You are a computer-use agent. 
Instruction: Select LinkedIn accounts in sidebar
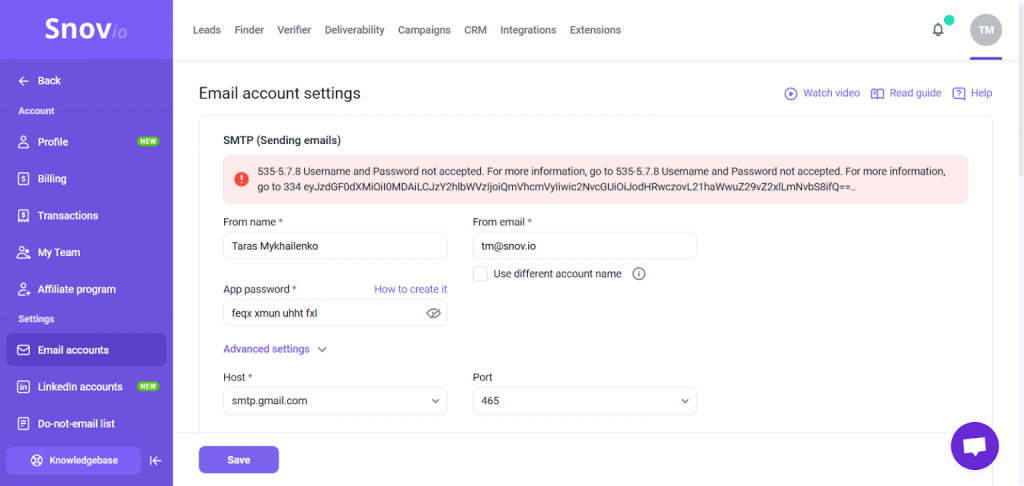(x=80, y=387)
